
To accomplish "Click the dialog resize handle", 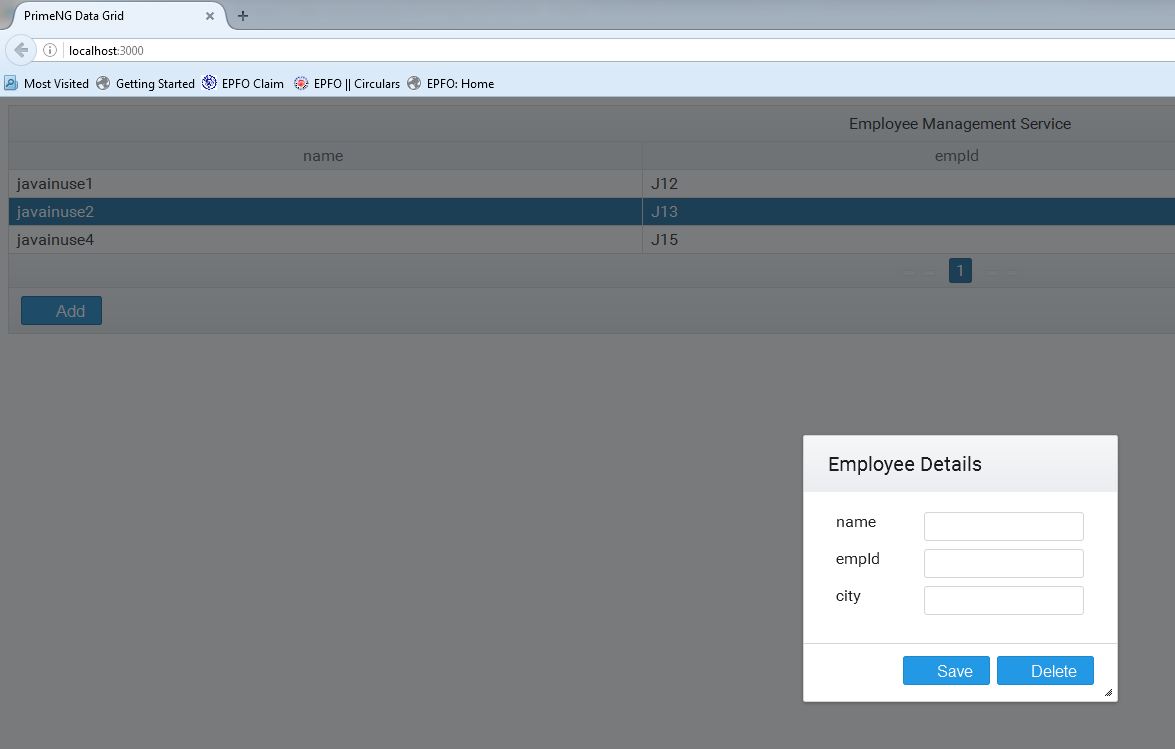I will [1108, 693].
